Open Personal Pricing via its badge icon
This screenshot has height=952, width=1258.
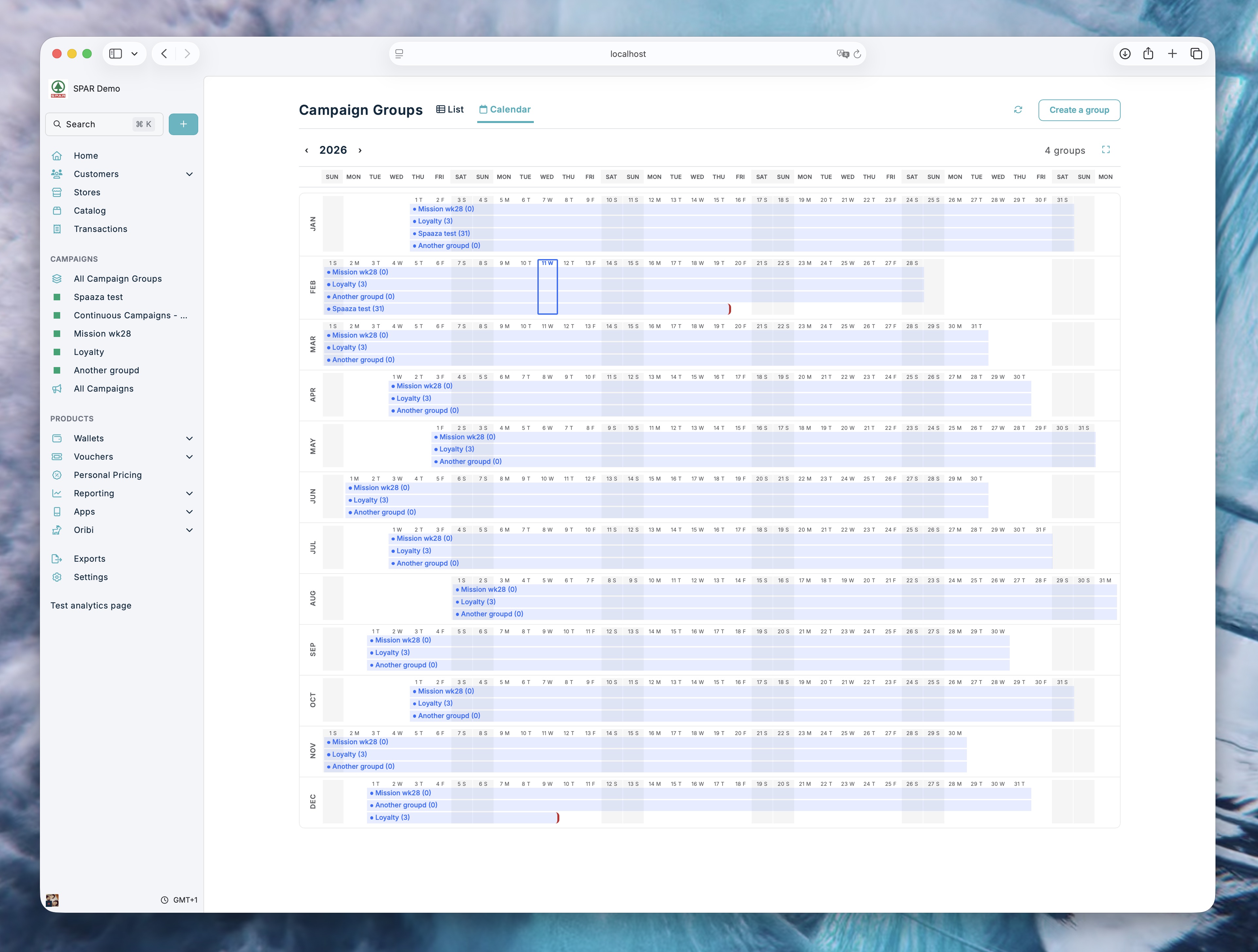pos(58,475)
